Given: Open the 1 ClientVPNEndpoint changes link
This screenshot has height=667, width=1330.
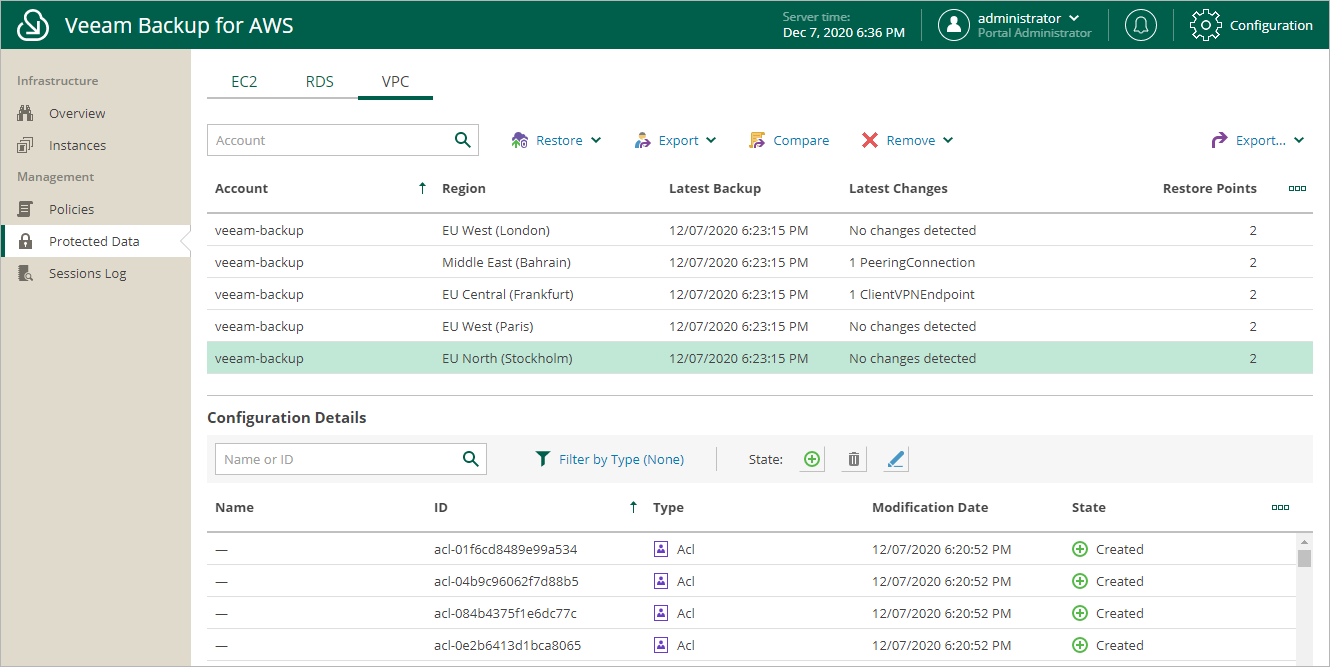Looking at the screenshot, I should [912, 294].
